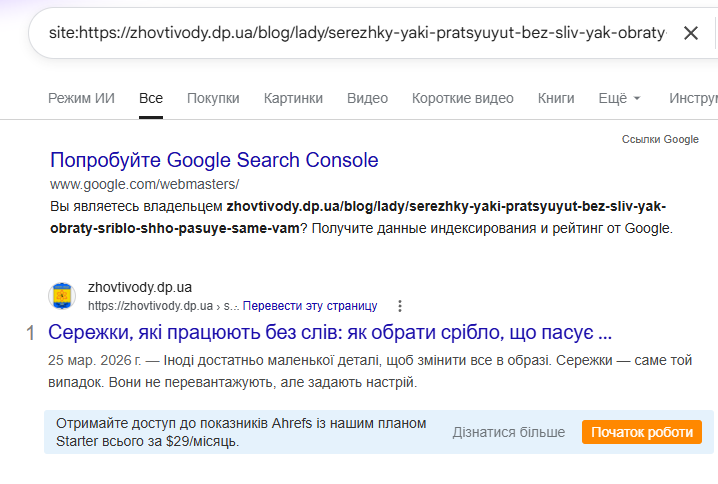Open the Покупки tab
718x484 pixels.
pos(213,98)
